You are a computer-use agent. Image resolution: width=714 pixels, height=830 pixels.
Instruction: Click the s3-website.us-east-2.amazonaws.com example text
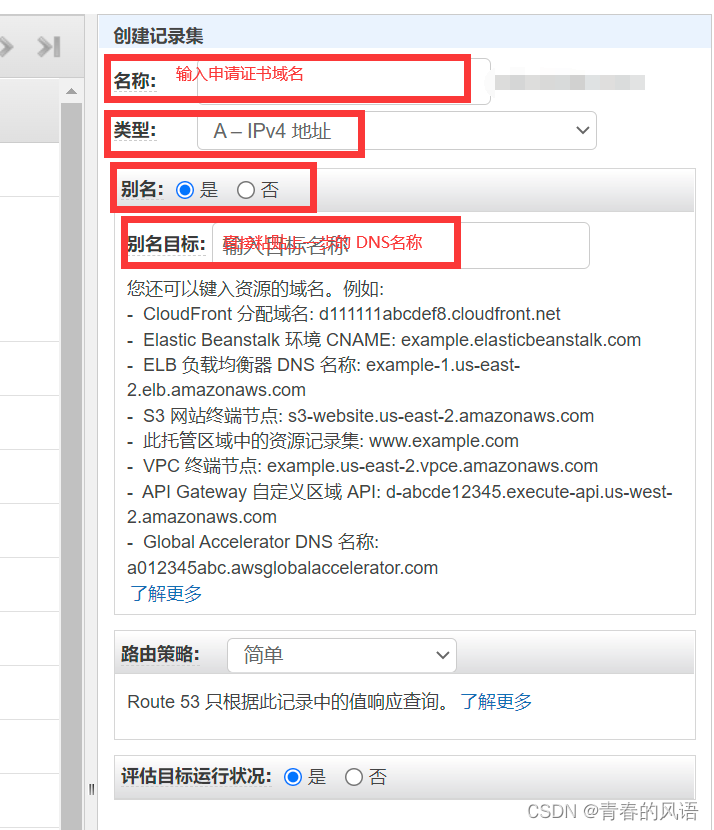coord(441,416)
